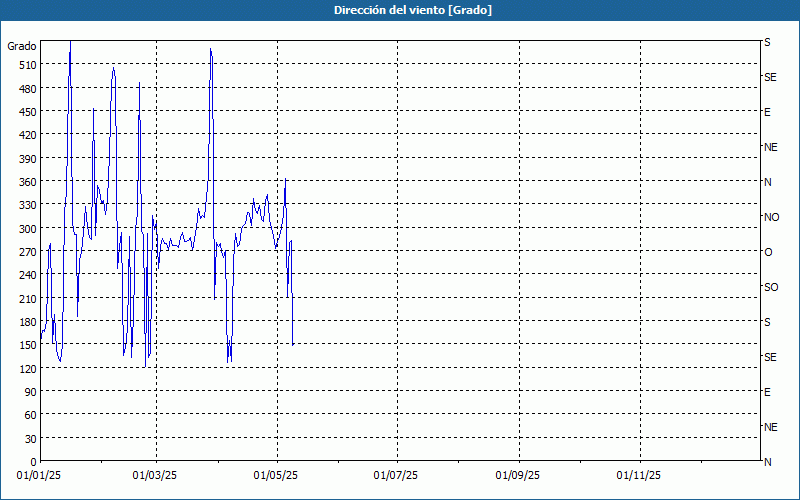Click the 270 degree axis label
The image size is (800, 500).
tap(28, 252)
